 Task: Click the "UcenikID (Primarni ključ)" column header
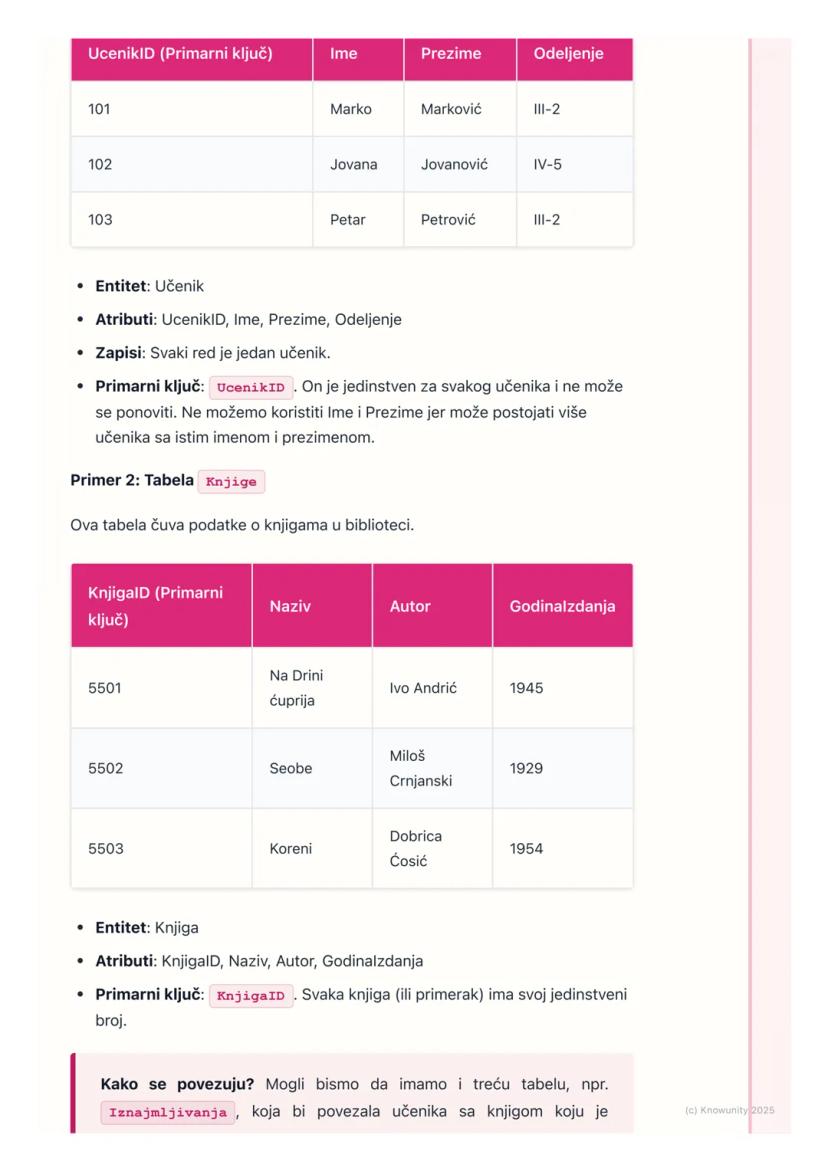tap(180, 54)
